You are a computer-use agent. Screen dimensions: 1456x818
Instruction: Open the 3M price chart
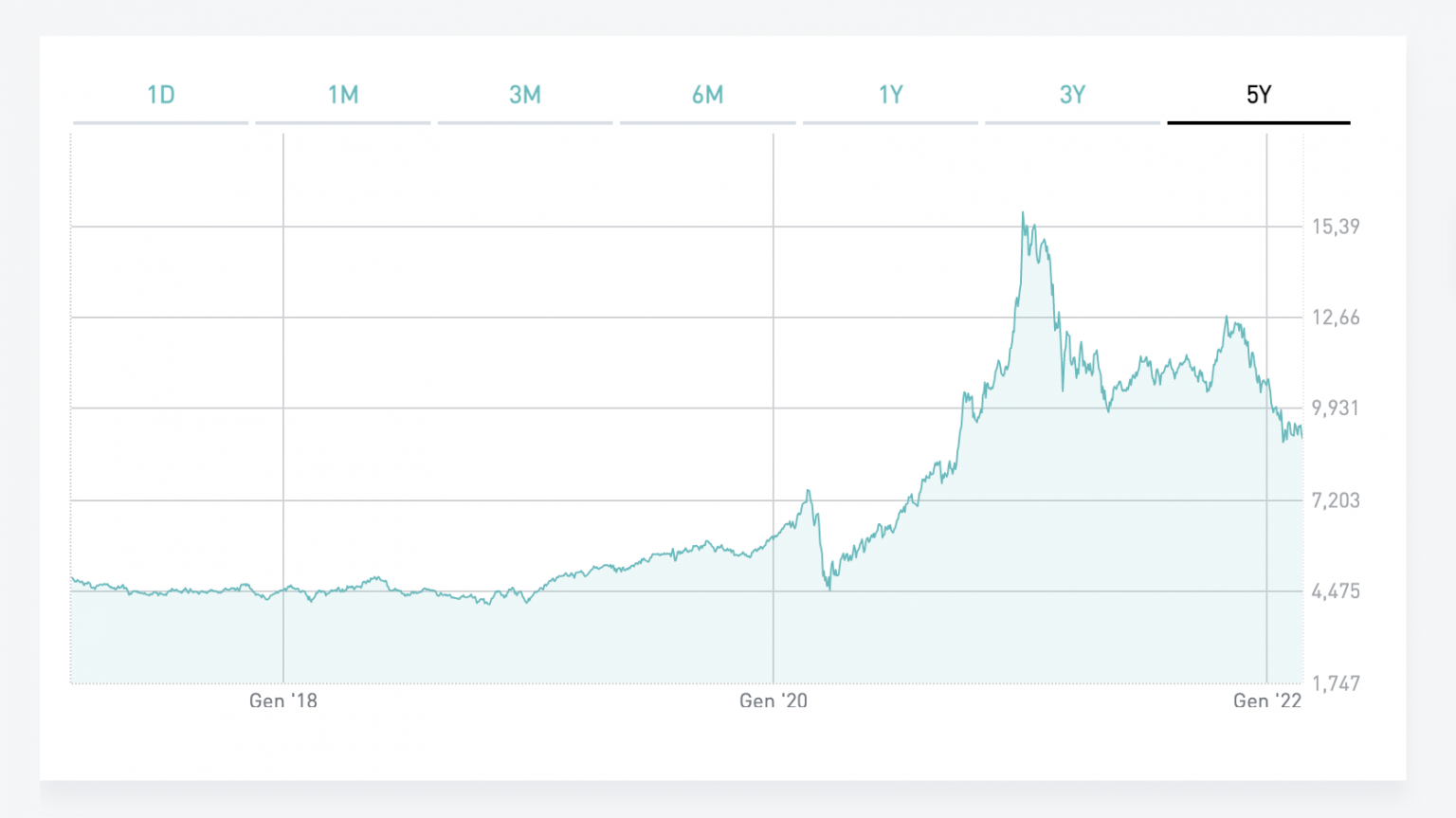[525, 95]
